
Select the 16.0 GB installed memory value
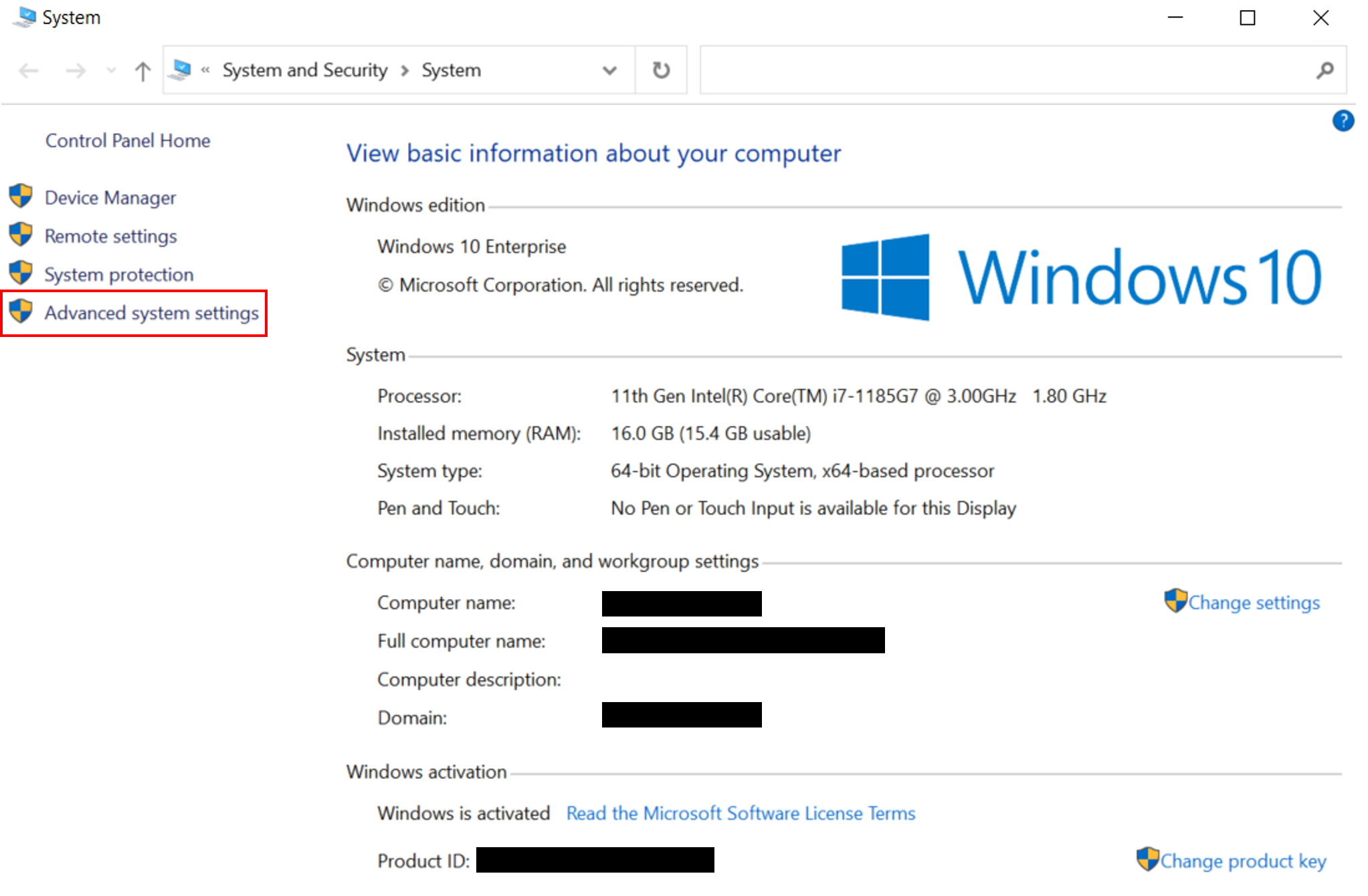pyautogui.click(x=711, y=433)
